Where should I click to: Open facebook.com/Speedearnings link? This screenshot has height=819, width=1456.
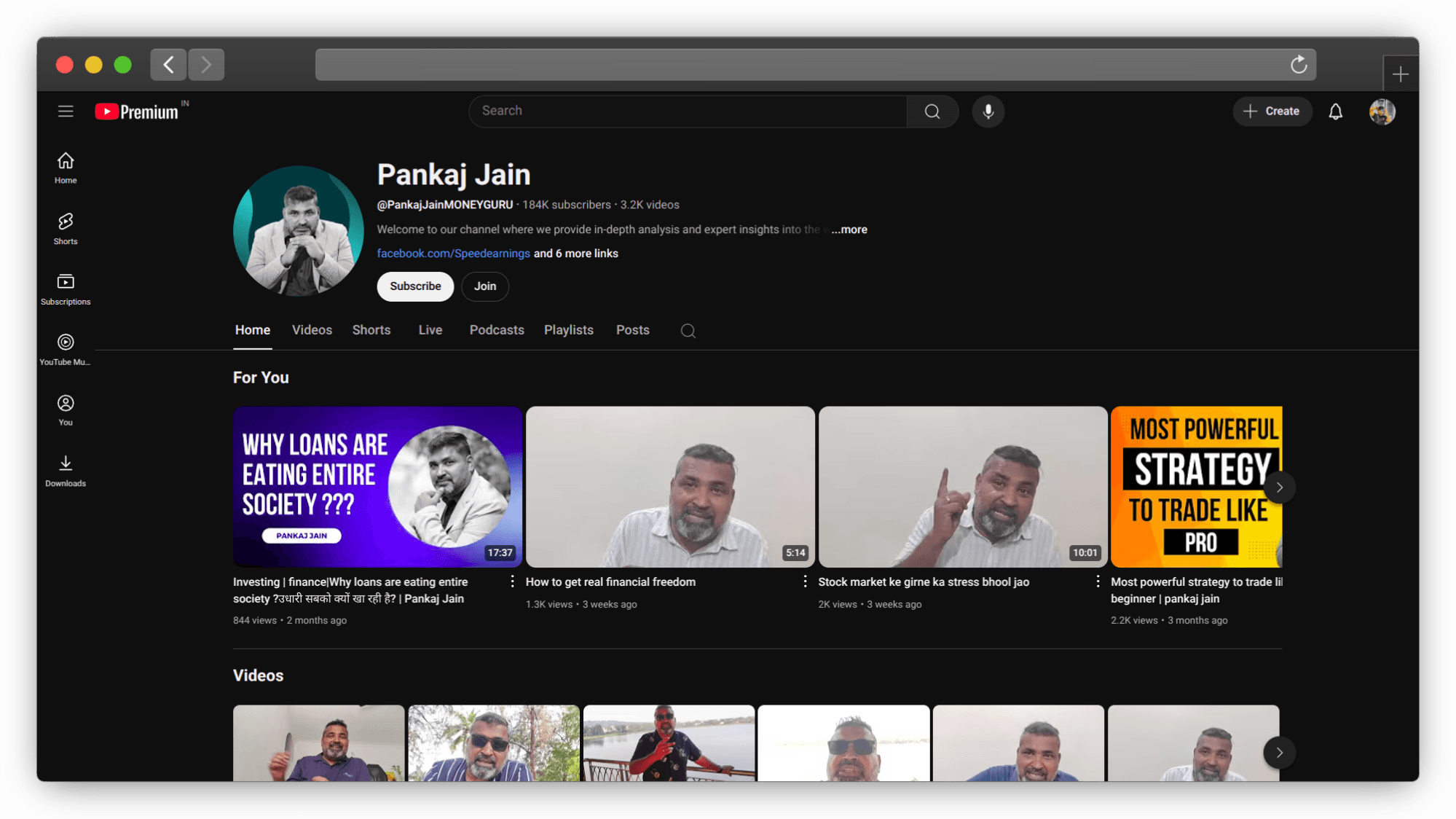point(453,254)
